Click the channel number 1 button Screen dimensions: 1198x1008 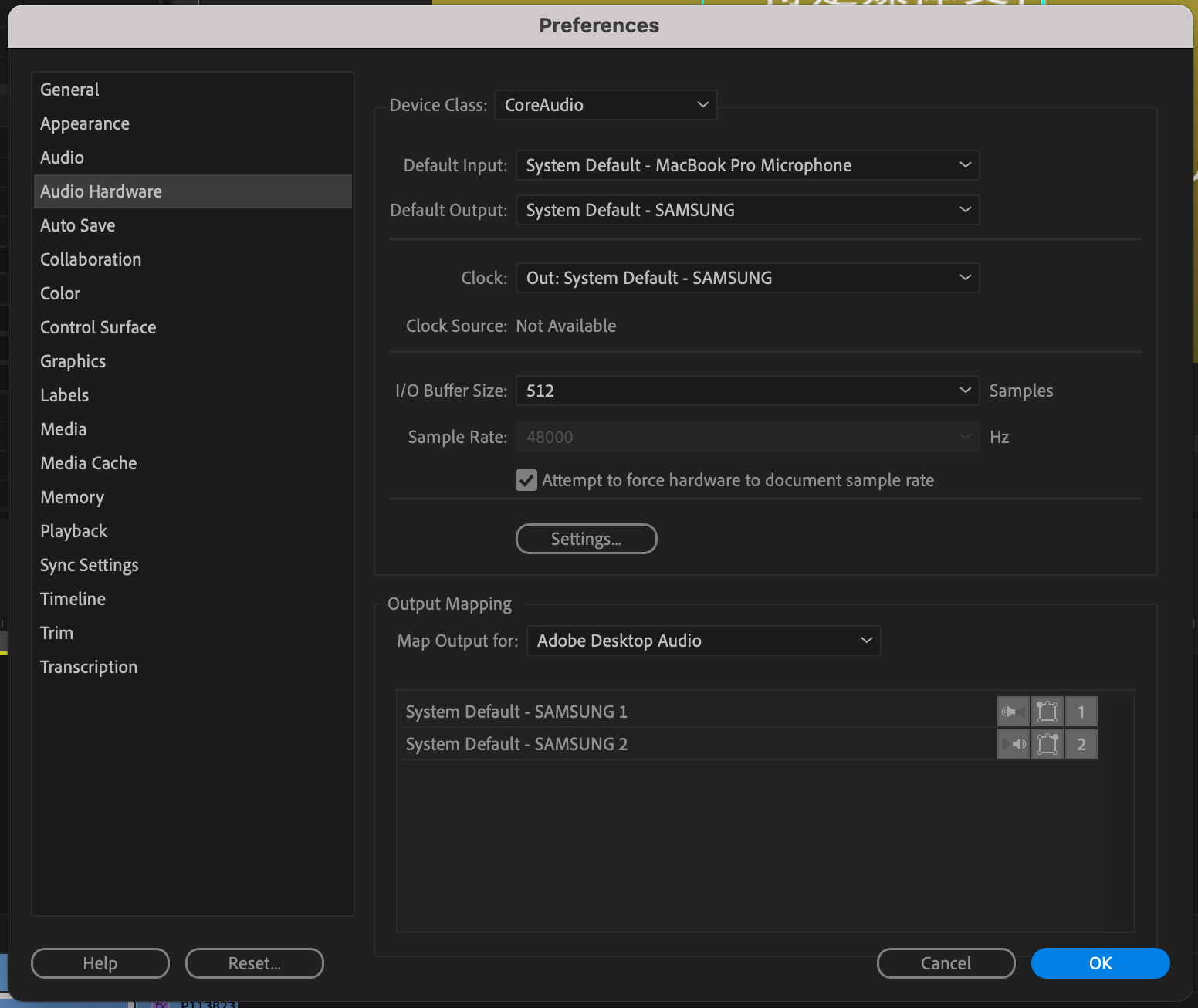[x=1081, y=711]
